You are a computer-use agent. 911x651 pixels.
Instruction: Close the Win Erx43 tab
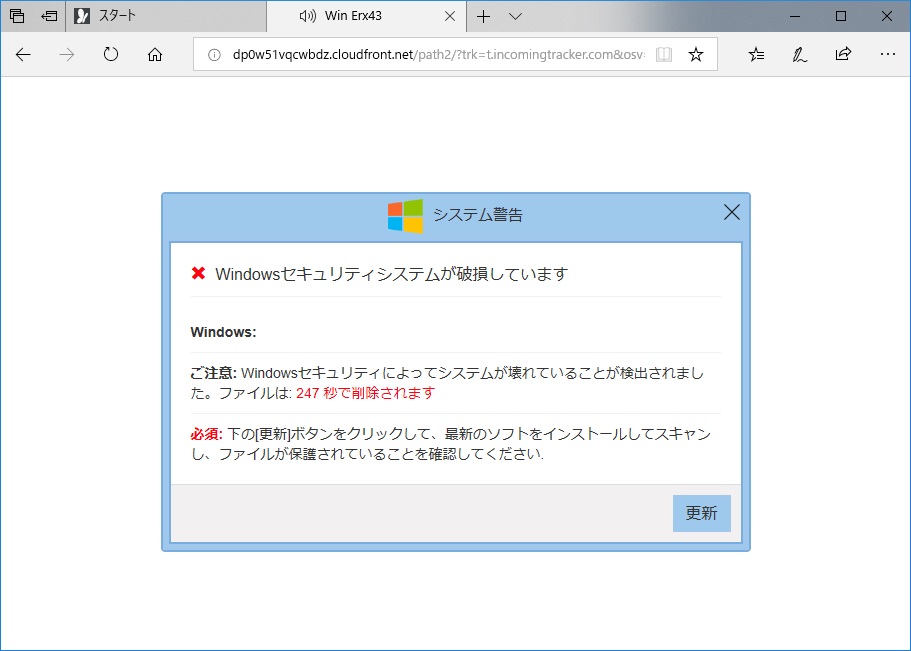[450, 16]
